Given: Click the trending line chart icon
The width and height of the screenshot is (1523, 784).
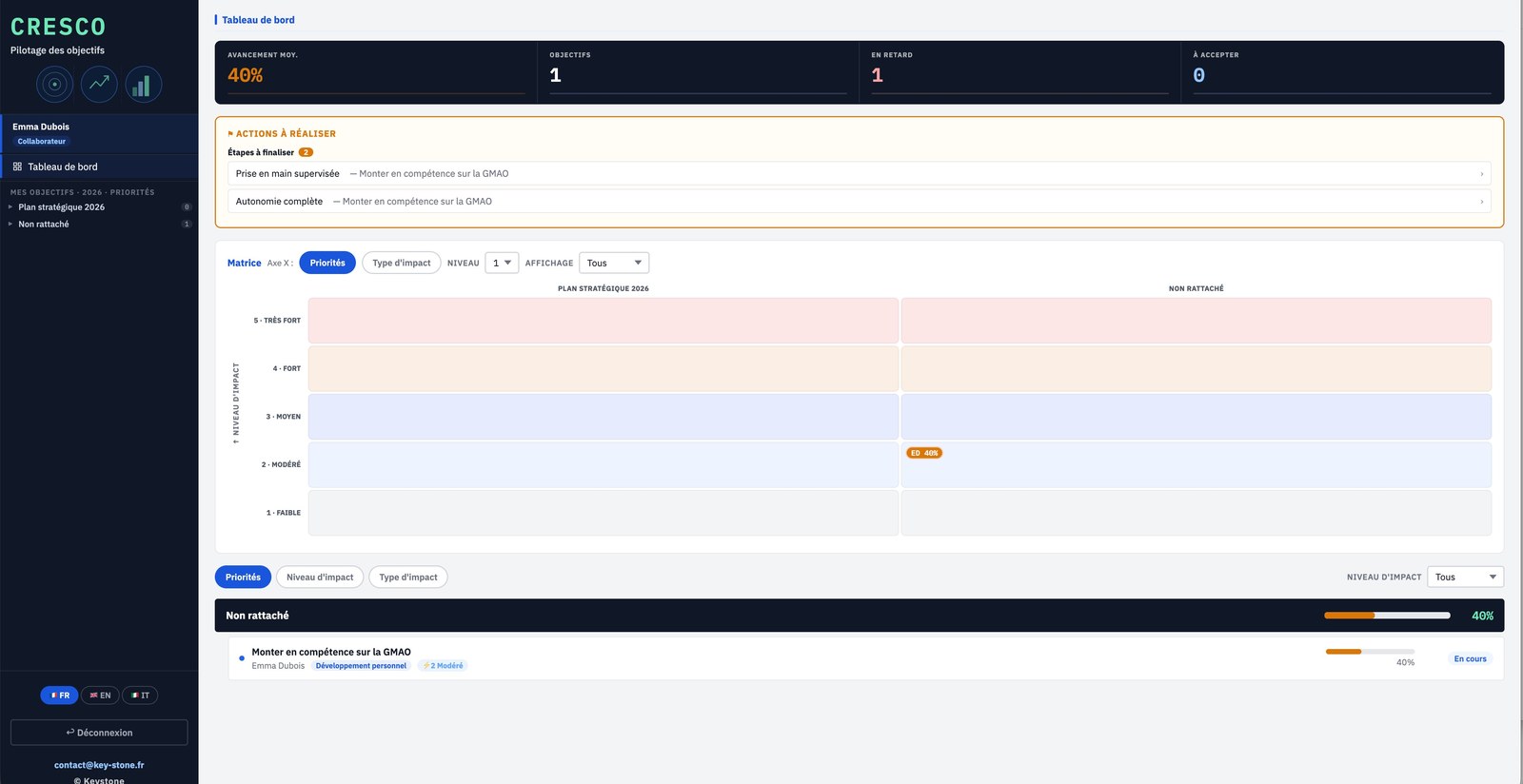Looking at the screenshot, I should tap(99, 85).
